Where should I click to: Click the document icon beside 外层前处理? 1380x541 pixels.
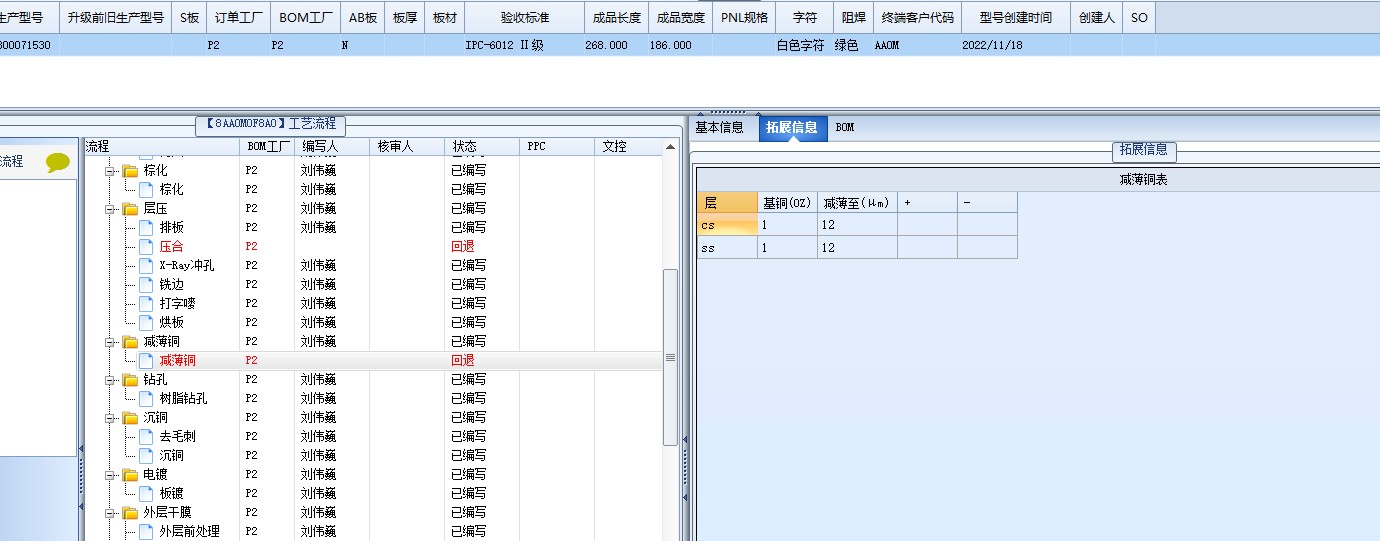coord(146,532)
